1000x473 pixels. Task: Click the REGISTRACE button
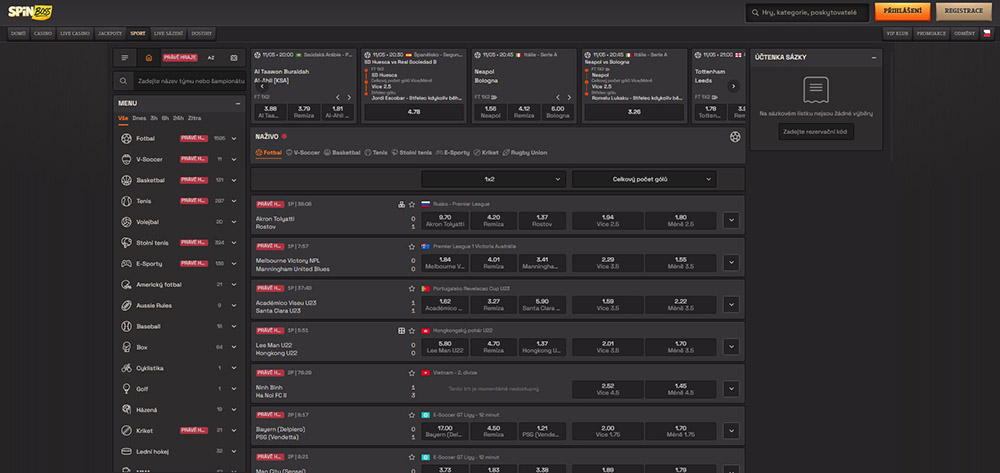click(964, 11)
